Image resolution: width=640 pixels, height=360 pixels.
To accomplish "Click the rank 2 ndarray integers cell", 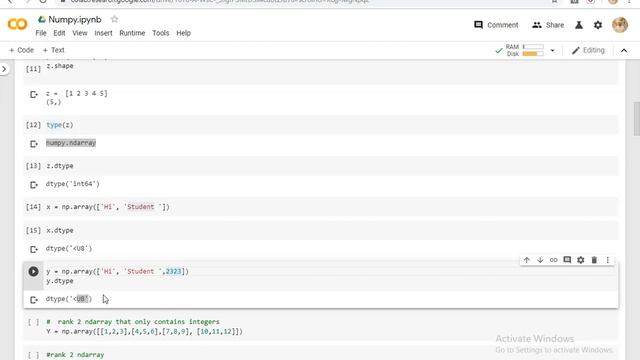I will point(321,327).
